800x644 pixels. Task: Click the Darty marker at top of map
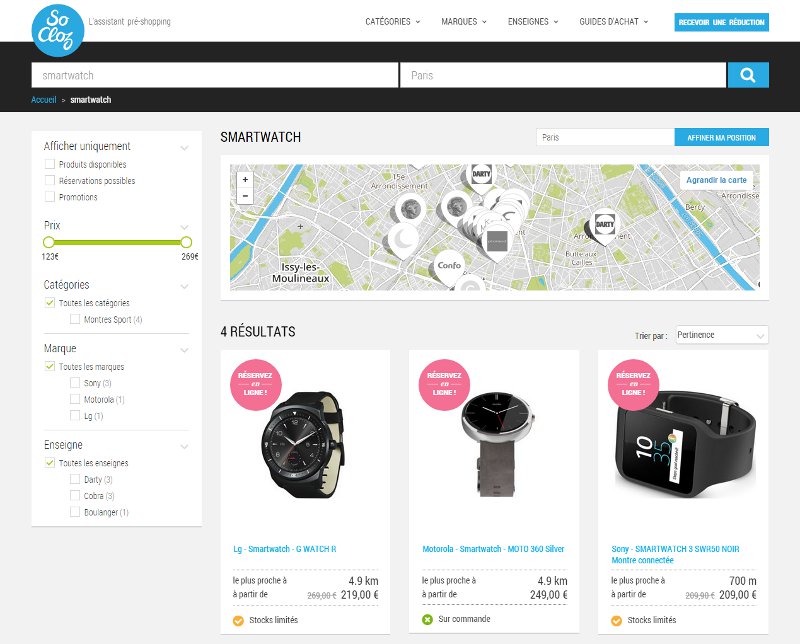(x=482, y=174)
